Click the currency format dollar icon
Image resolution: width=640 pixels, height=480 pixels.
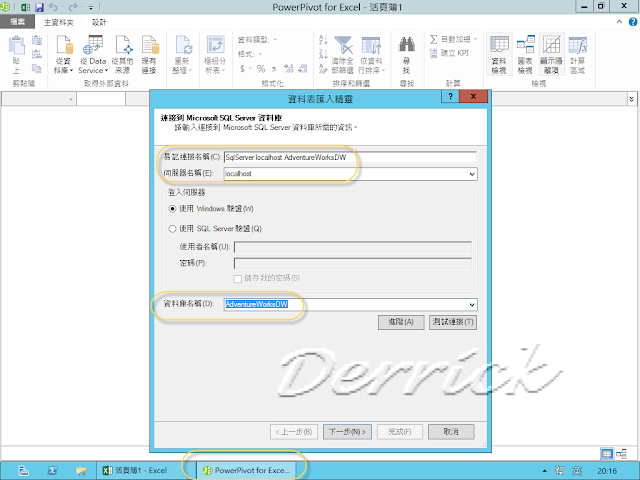242,69
